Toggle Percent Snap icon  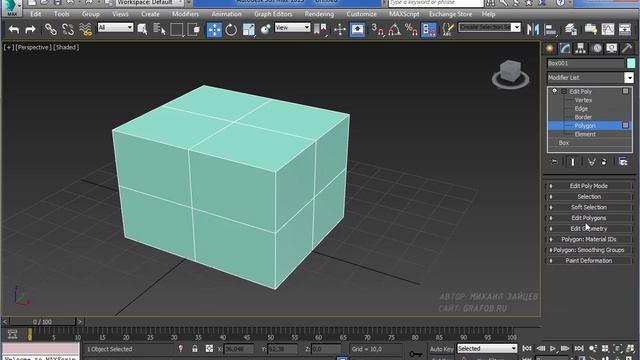click(x=411, y=29)
